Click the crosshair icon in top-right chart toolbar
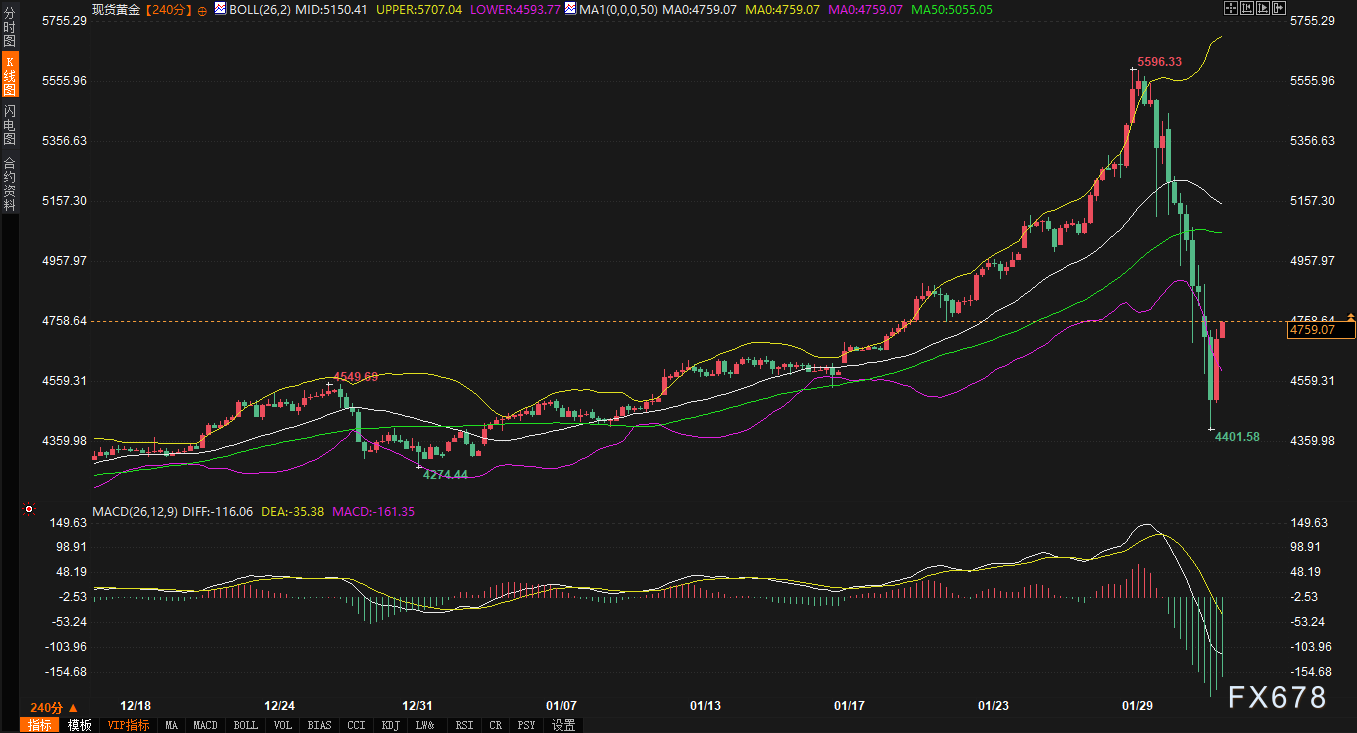The width and height of the screenshot is (1357, 733). tap(1232, 8)
